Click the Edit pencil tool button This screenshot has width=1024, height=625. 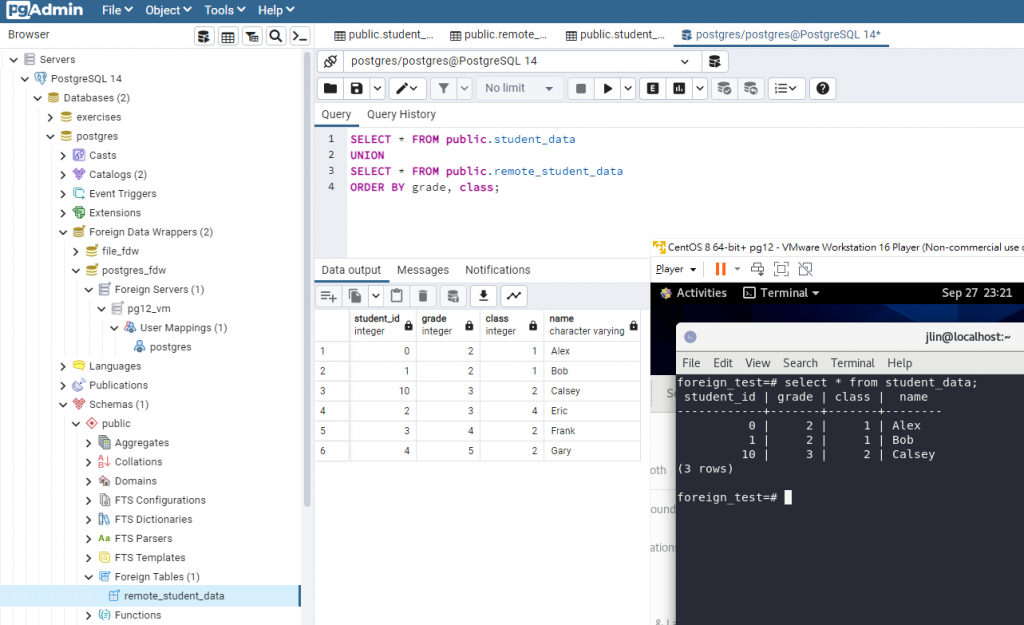[408, 88]
